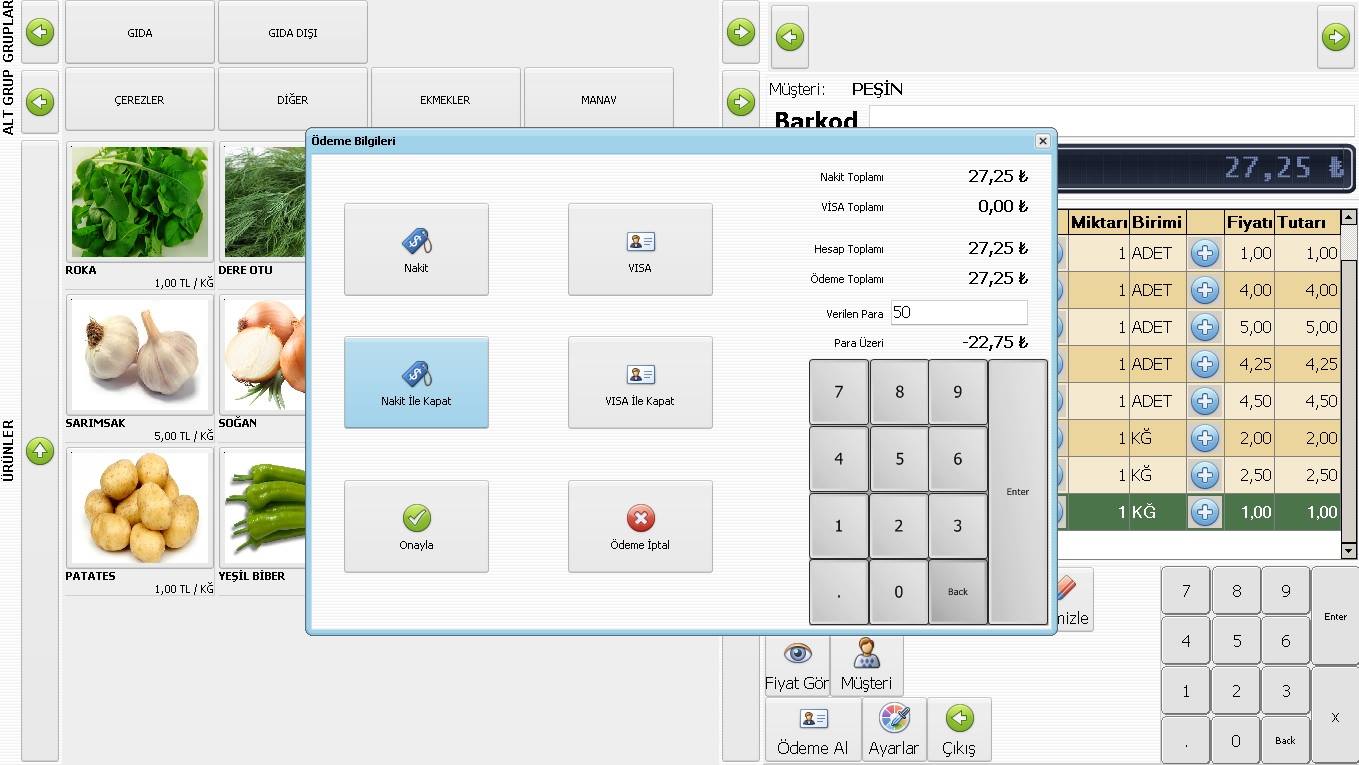Click the Çıkış exit button
The height and width of the screenshot is (765, 1359).
point(959,729)
